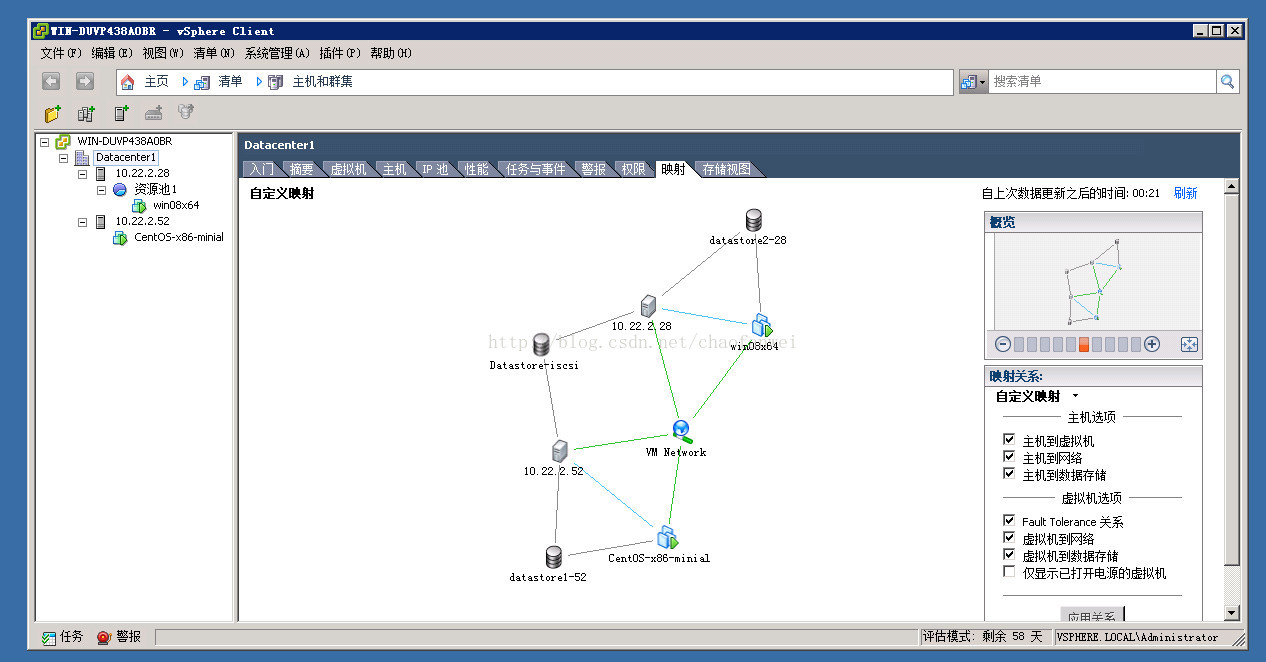The height and width of the screenshot is (662, 1266).
Task: Collapse the Datacenter1 tree node
Action: click(64, 158)
